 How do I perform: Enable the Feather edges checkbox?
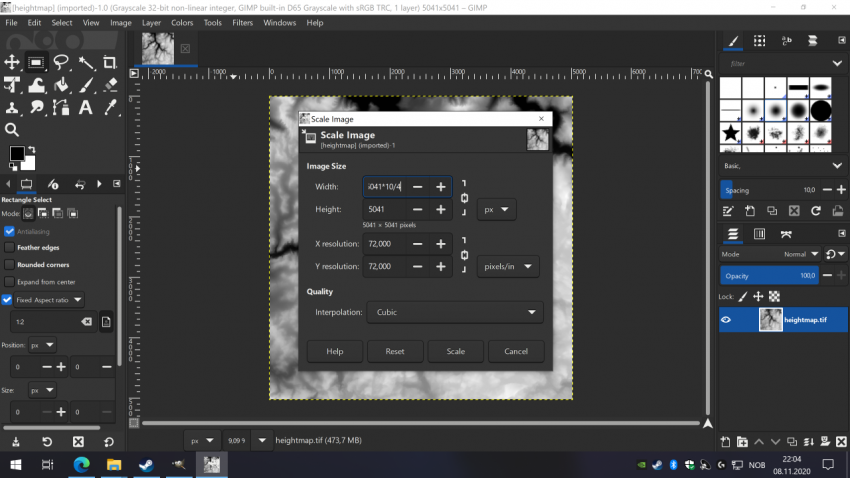(9, 248)
